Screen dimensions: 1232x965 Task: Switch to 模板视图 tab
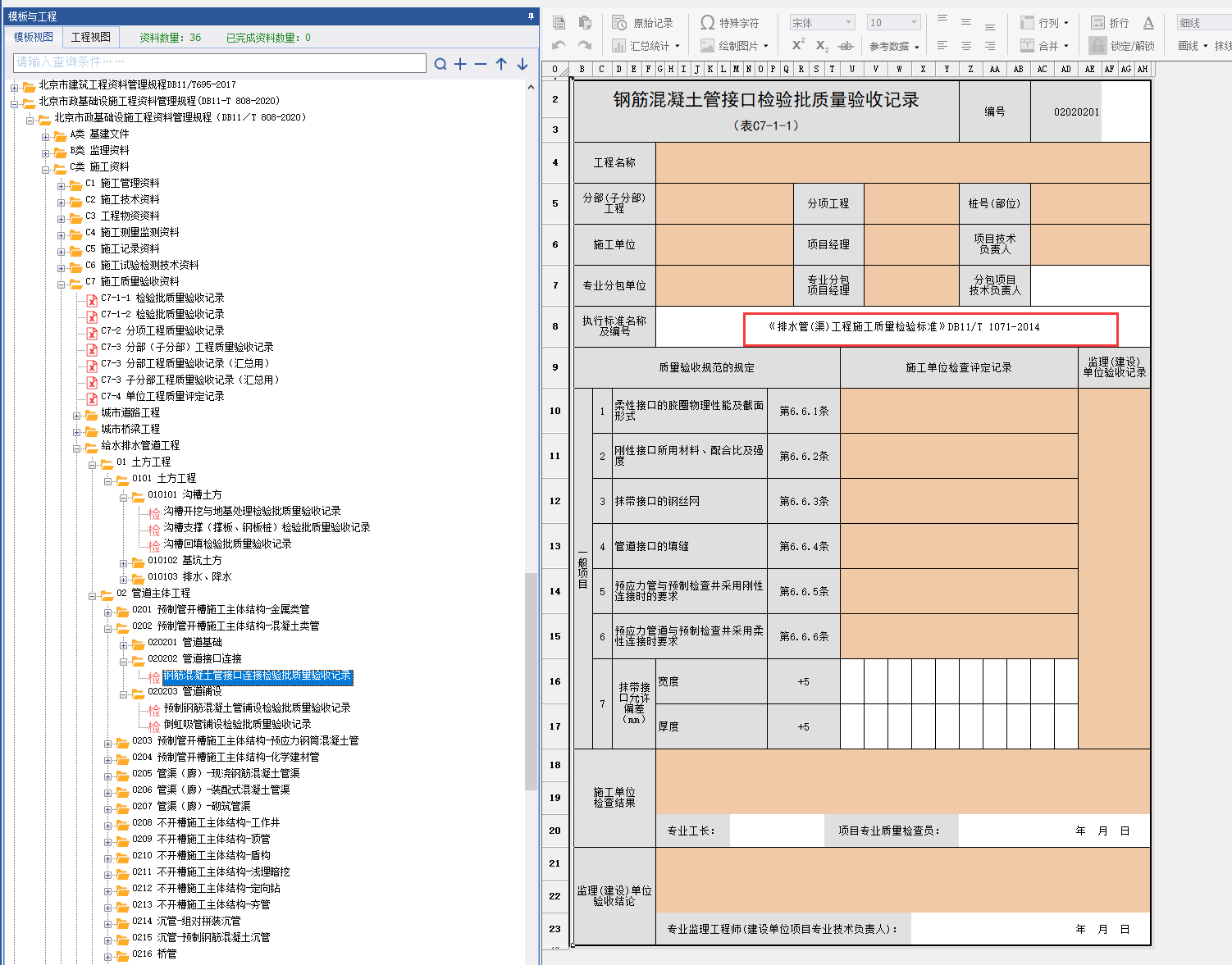pos(34,37)
